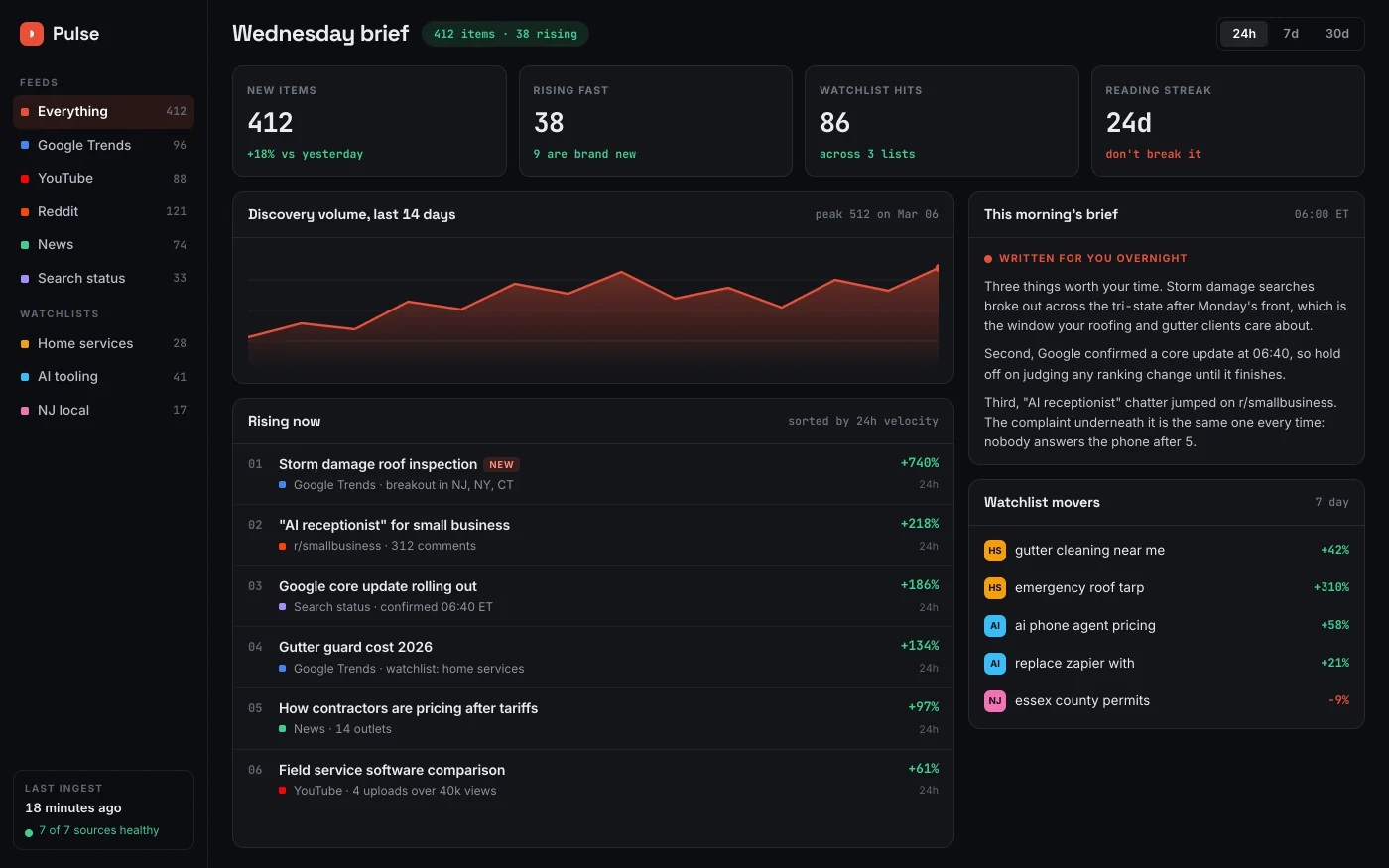Screen dimensions: 1389x868
Task: Open the Watchlist Hits stat card
Action: (942, 121)
